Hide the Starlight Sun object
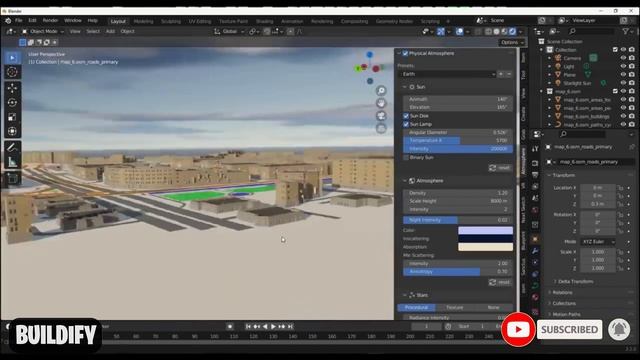Image resolution: width=640 pixels, height=360 pixels. pos(623,83)
